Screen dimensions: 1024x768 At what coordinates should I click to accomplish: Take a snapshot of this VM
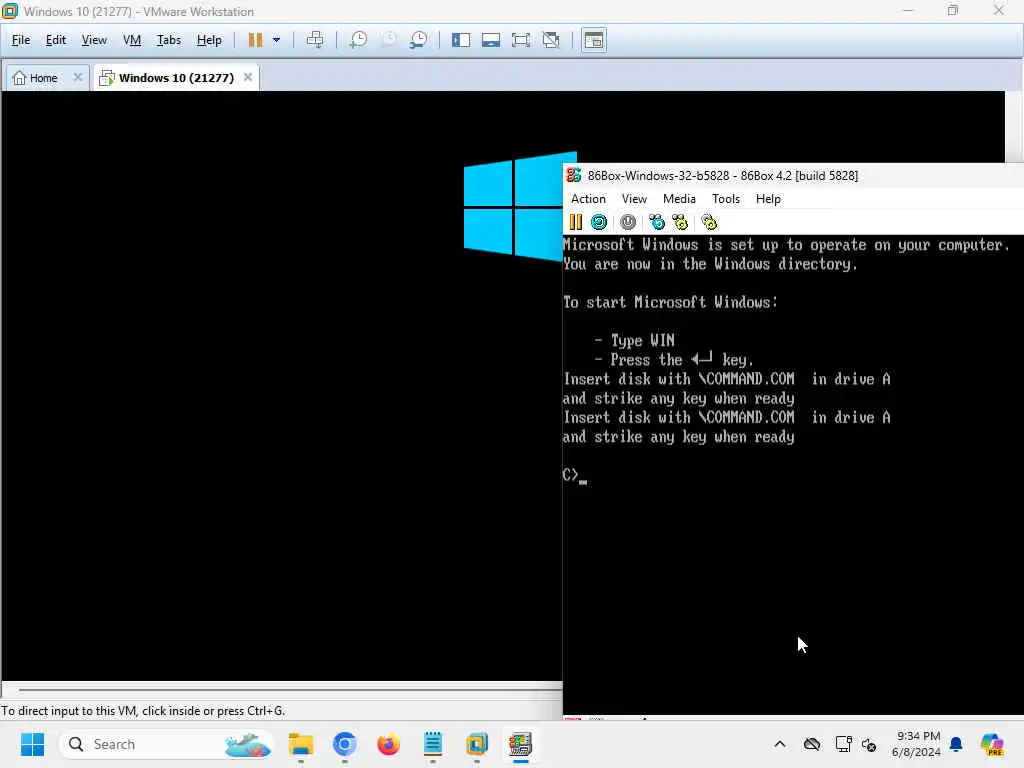[x=358, y=40]
